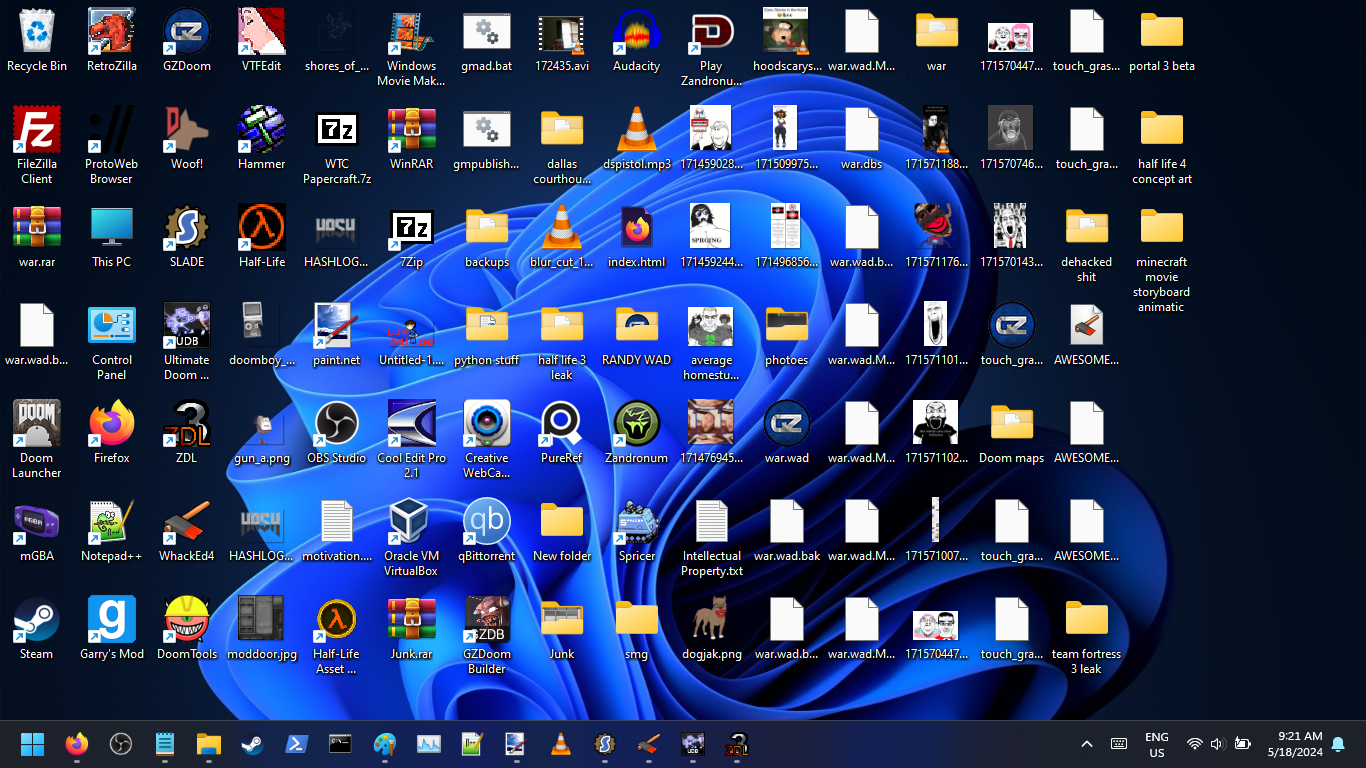Image resolution: width=1366 pixels, height=768 pixels.
Task: Open Steam from the taskbar
Action: 251,744
